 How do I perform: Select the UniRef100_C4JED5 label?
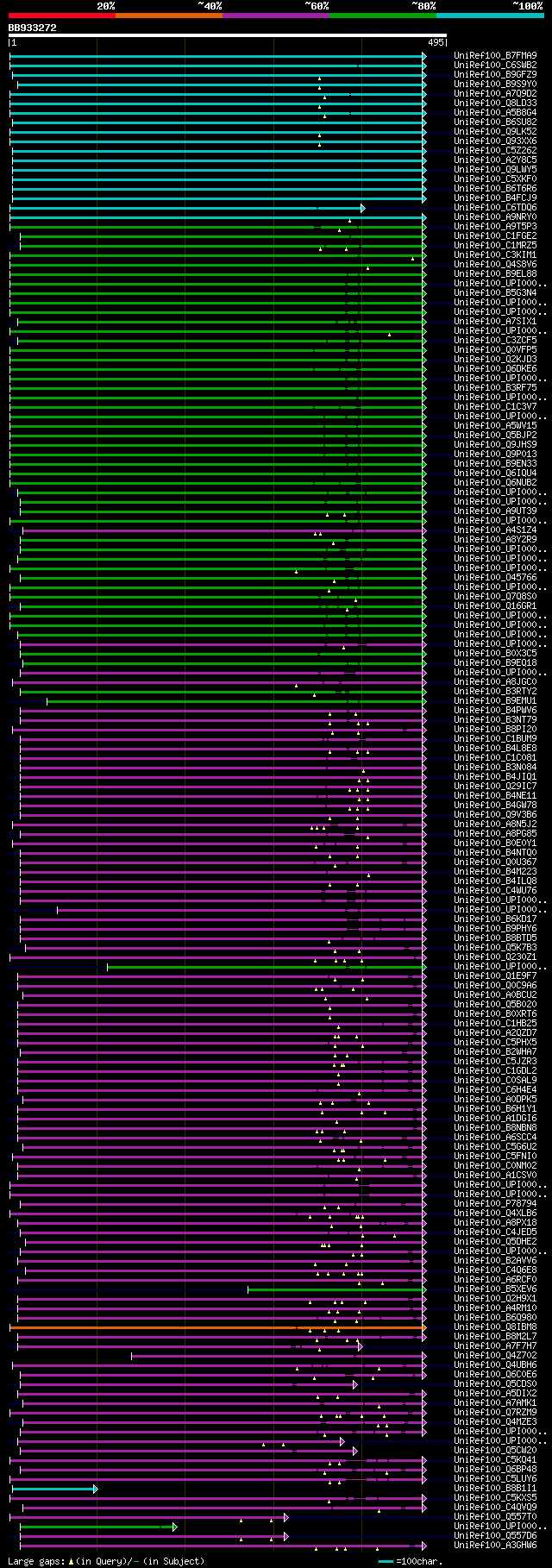pyautogui.click(x=495, y=1232)
